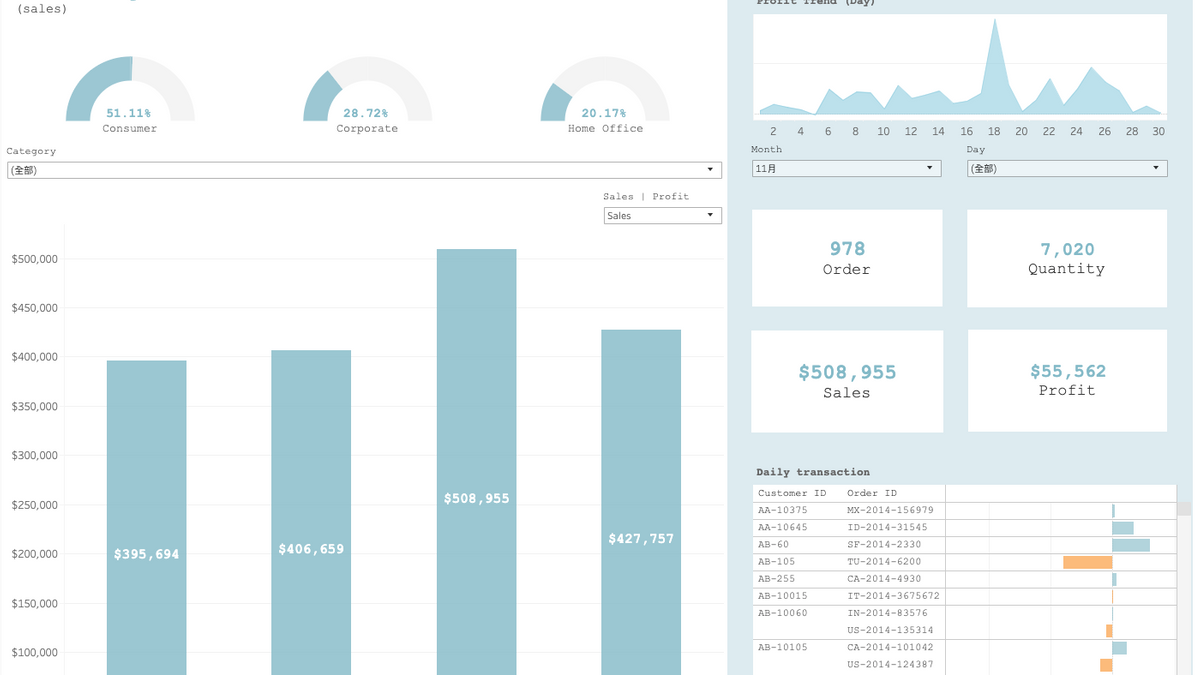Click the orange bar for US-2014-124387
Viewport: 1200px width, 675px height.
tap(1106, 665)
